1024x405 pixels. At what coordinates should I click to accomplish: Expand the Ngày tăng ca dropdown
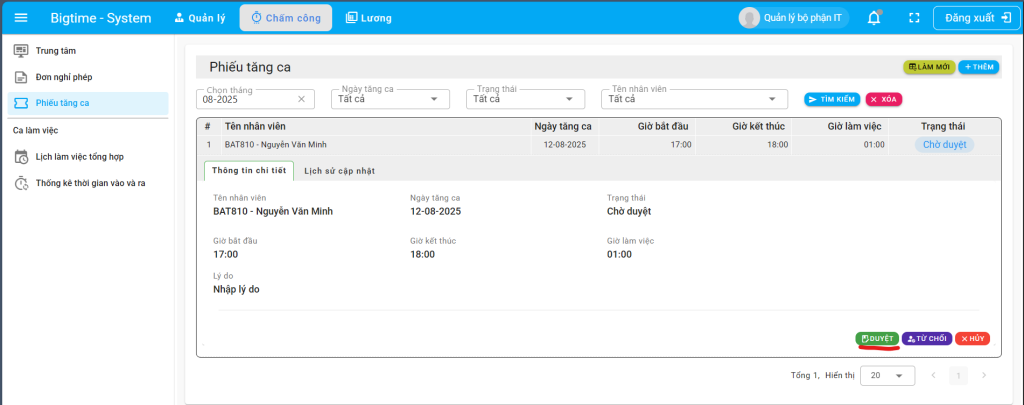[434, 99]
